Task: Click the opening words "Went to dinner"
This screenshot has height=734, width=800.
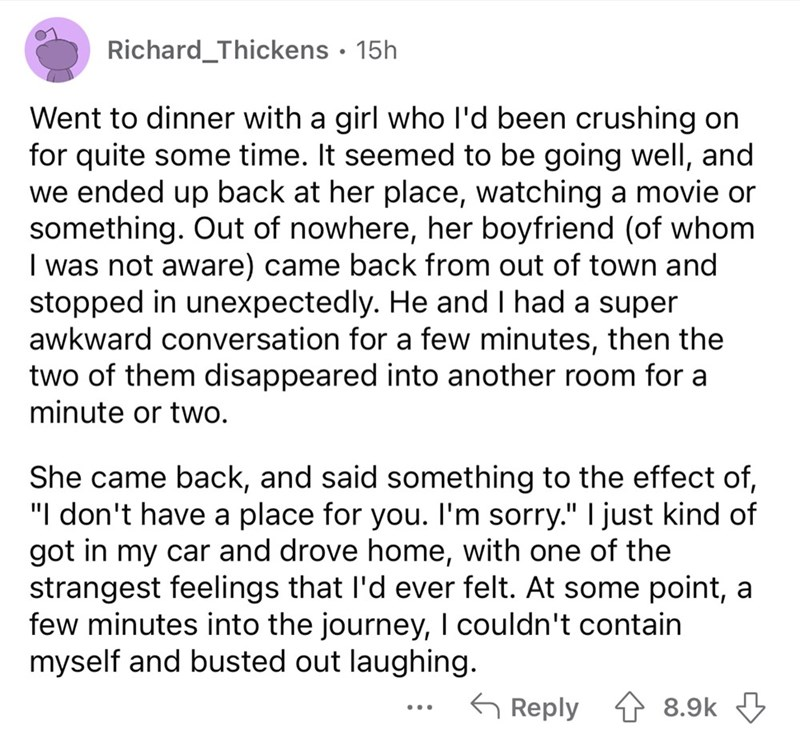Action: 115,119
